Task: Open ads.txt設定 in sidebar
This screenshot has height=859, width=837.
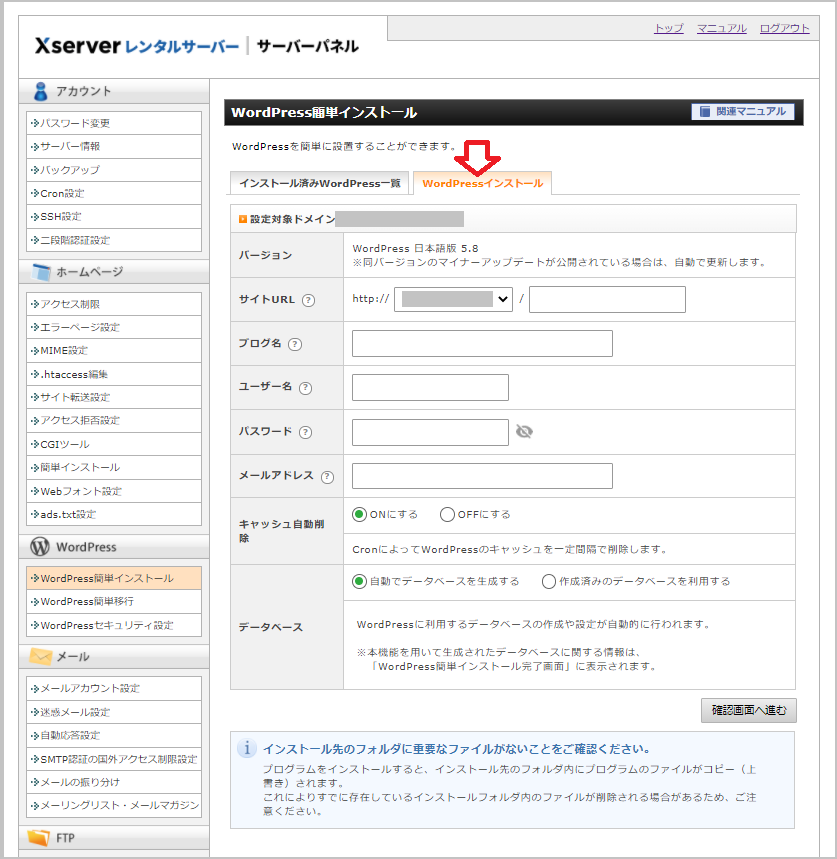Action: [x=114, y=514]
